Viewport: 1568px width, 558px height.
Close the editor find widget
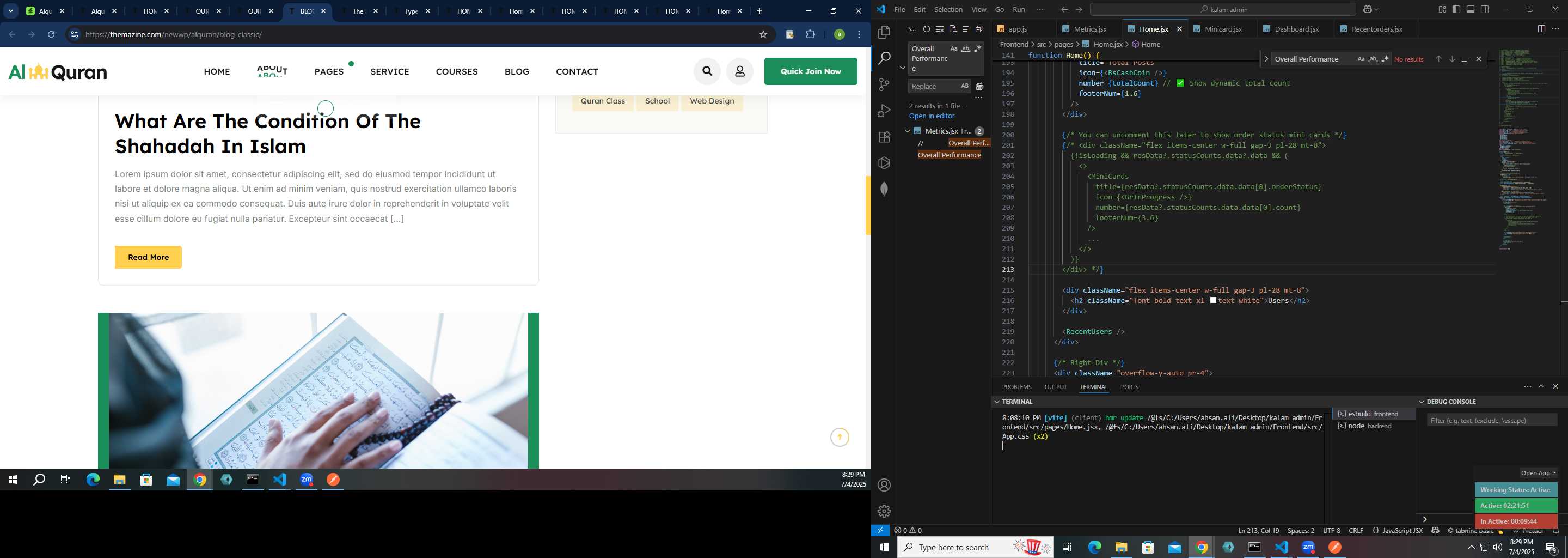1479,59
